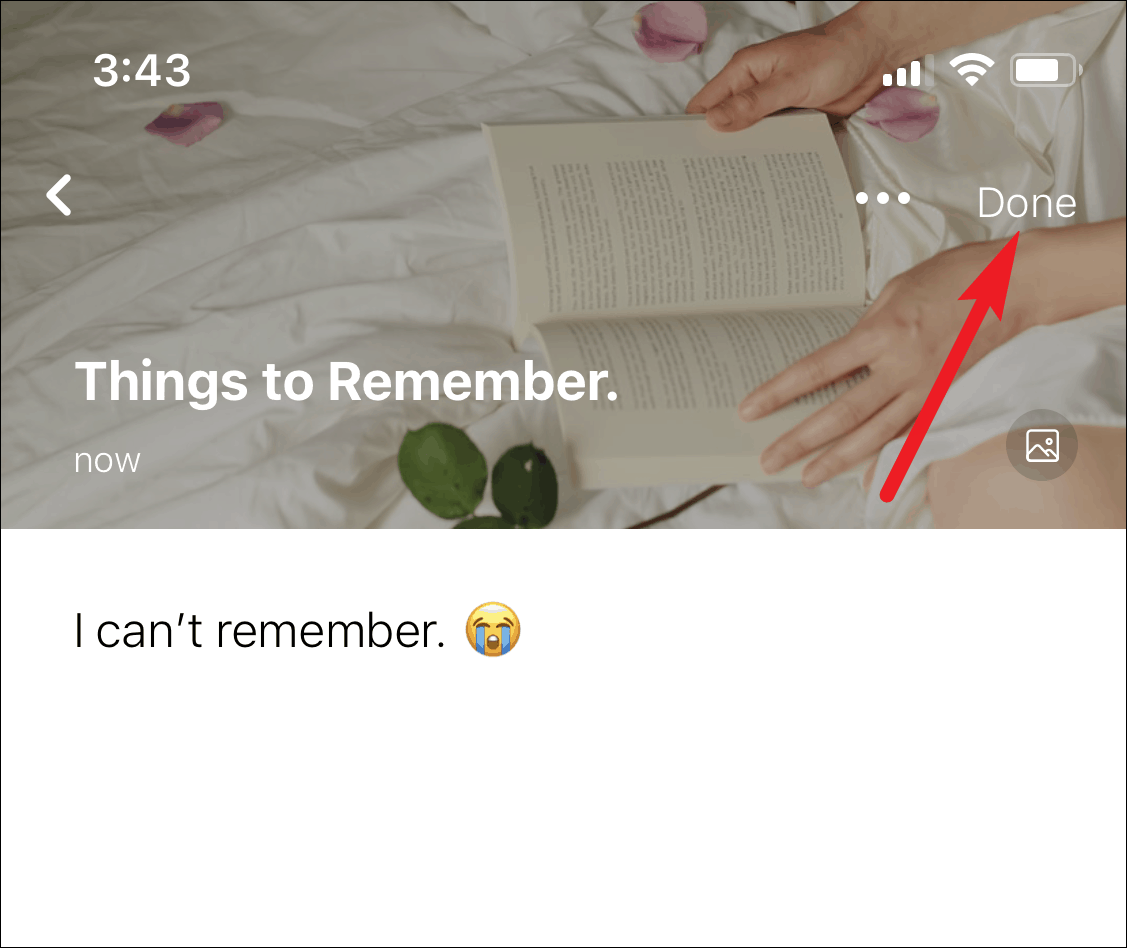Tap the Wi-Fi status icon
Image resolution: width=1127 pixels, height=948 pixels.
point(971,70)
